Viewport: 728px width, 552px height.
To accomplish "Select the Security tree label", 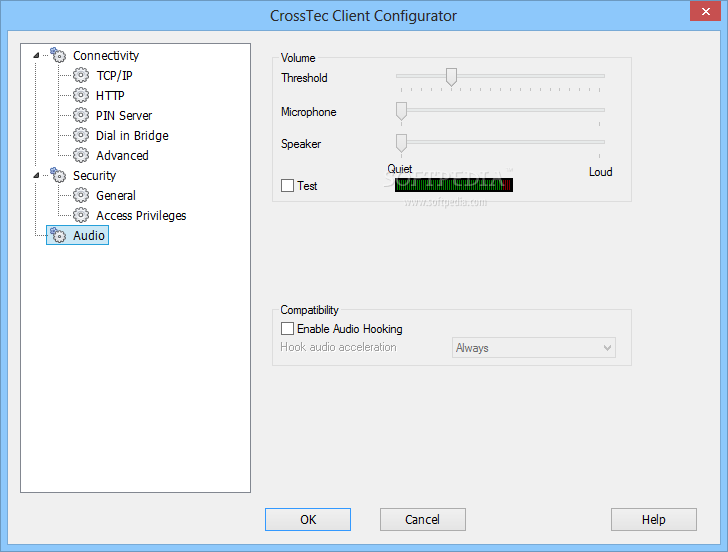I will click(x=94, y=175).
